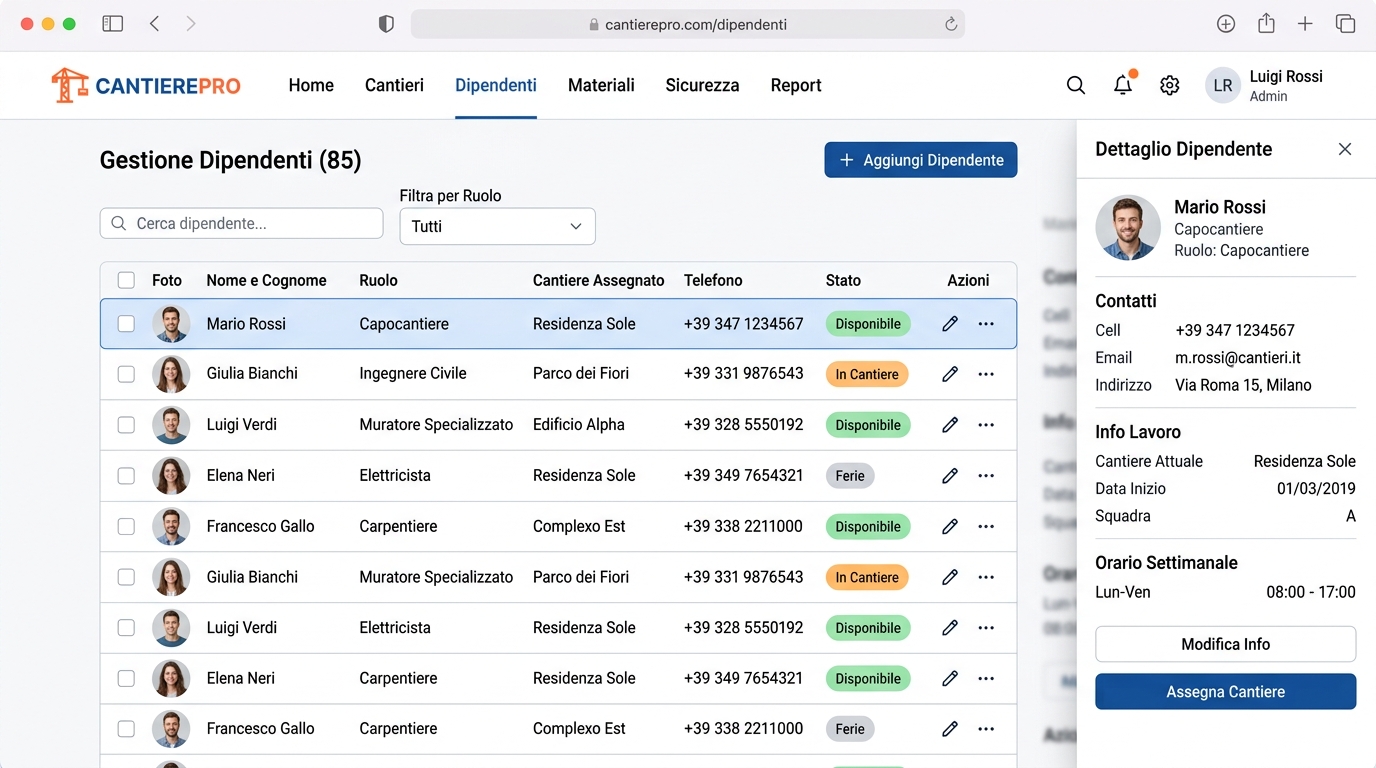This screenshot has height=768, width=1376.
Task: Click the Cerca dipendente search field
Action: tap(242, 223)
